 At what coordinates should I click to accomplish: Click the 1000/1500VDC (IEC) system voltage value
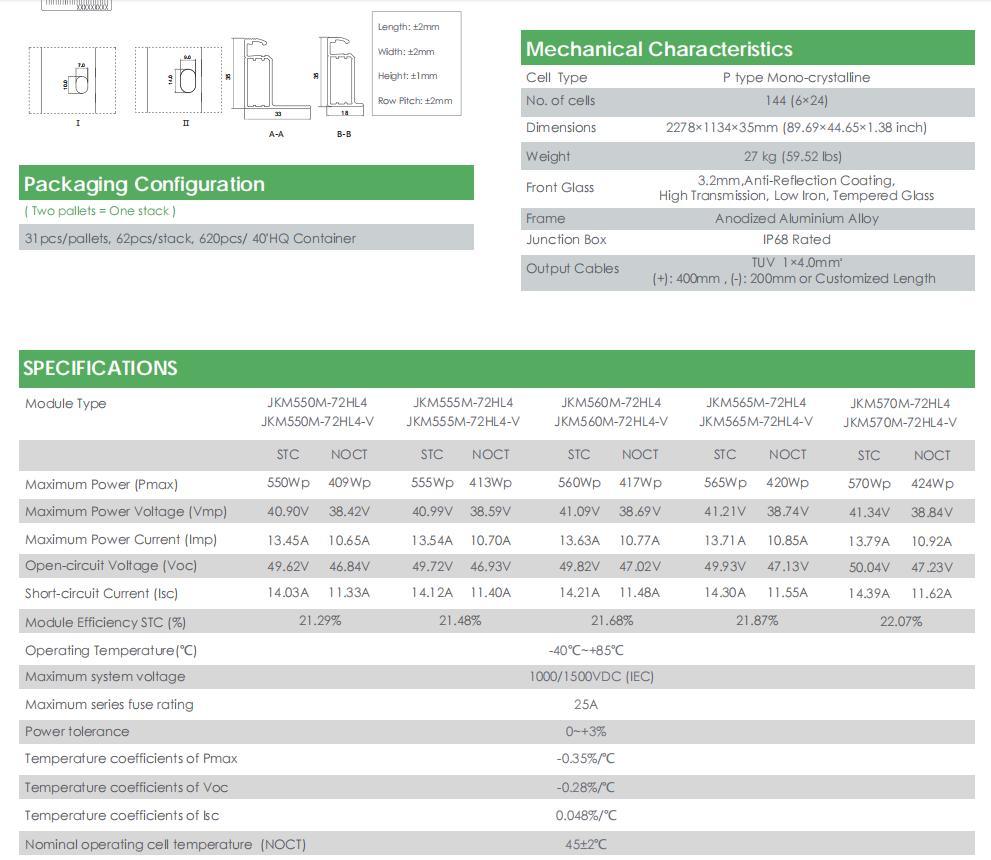[x=591, y=677]
